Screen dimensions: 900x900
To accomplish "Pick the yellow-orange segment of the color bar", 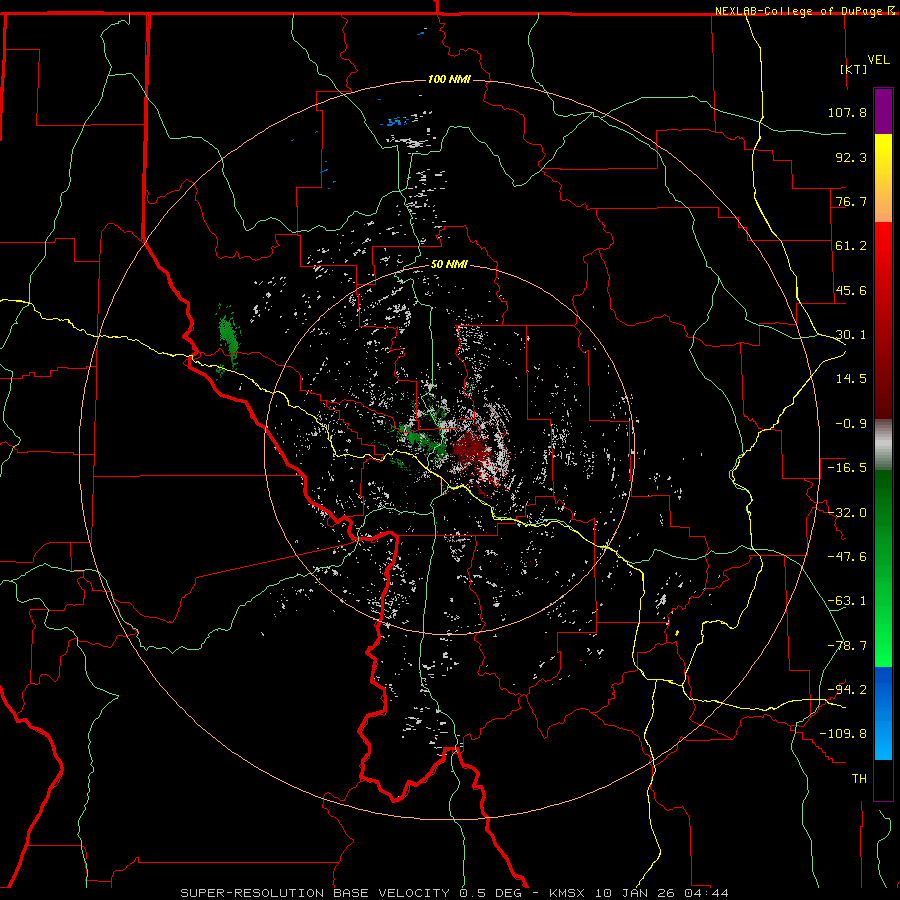I will [883, 178].
